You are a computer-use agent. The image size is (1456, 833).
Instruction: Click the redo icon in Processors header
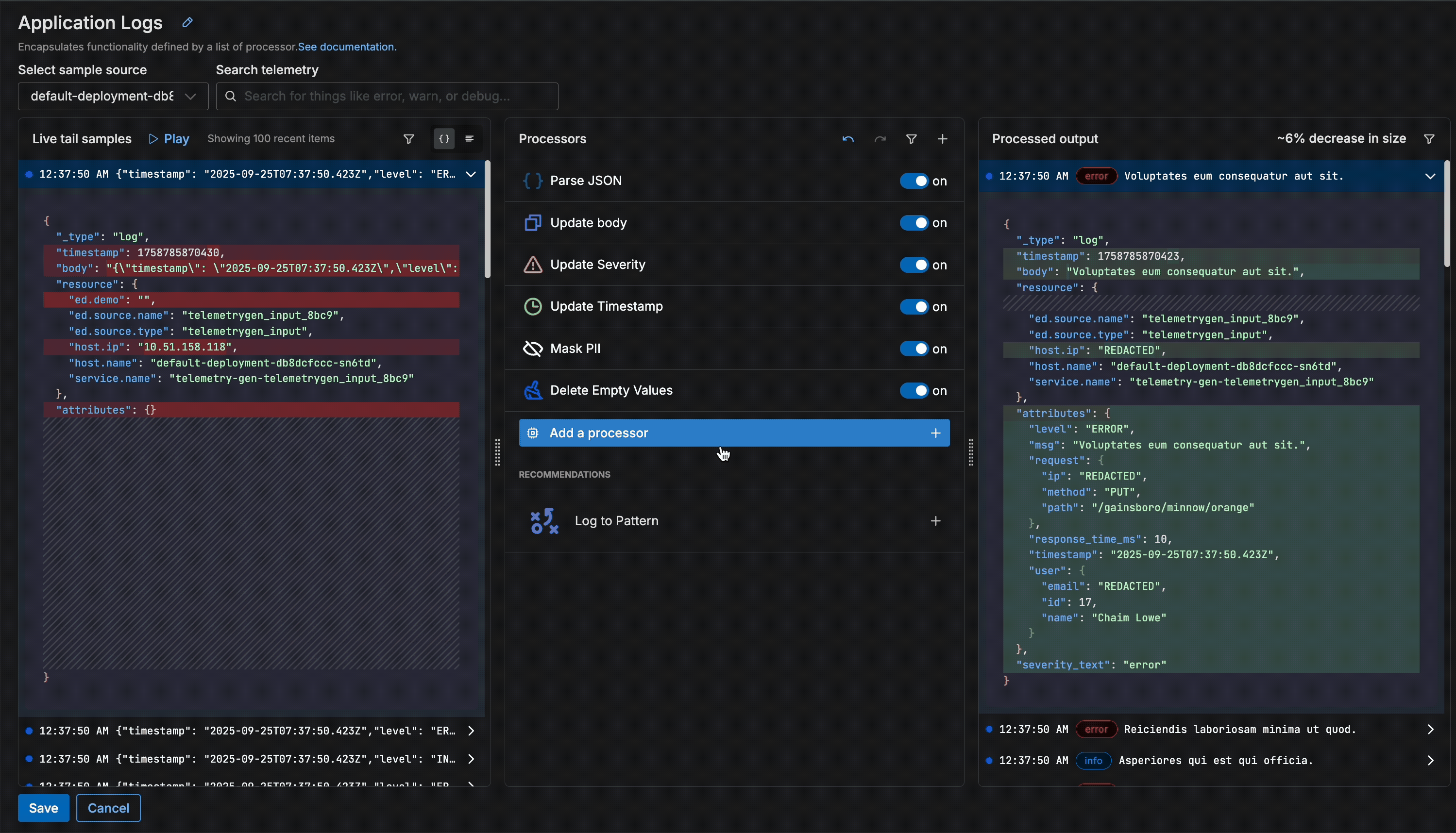tap(880, 139)
